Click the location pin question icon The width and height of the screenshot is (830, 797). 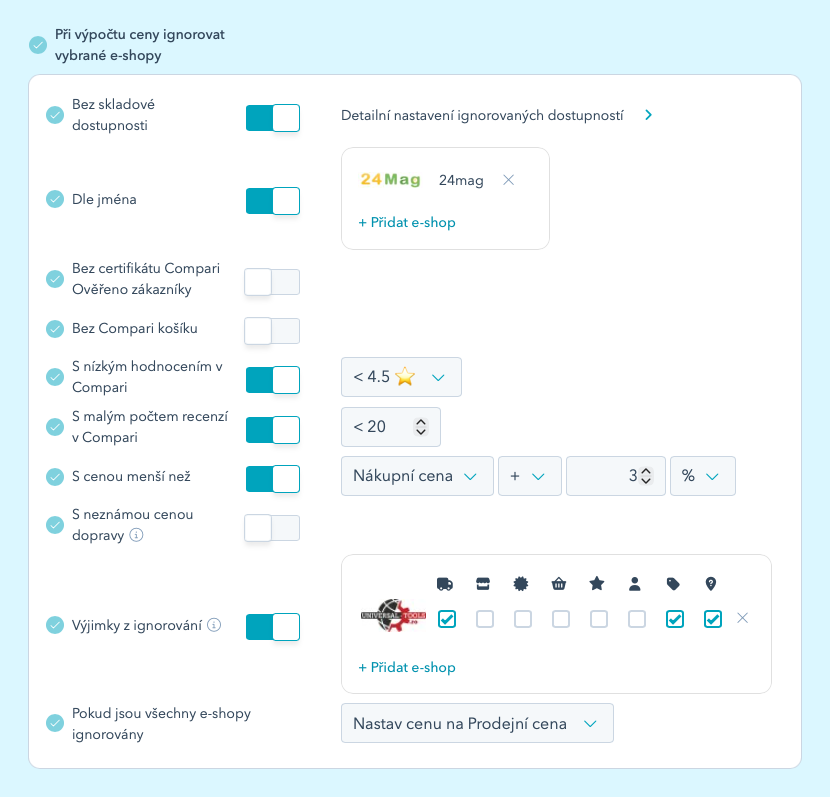pos(711,584)
